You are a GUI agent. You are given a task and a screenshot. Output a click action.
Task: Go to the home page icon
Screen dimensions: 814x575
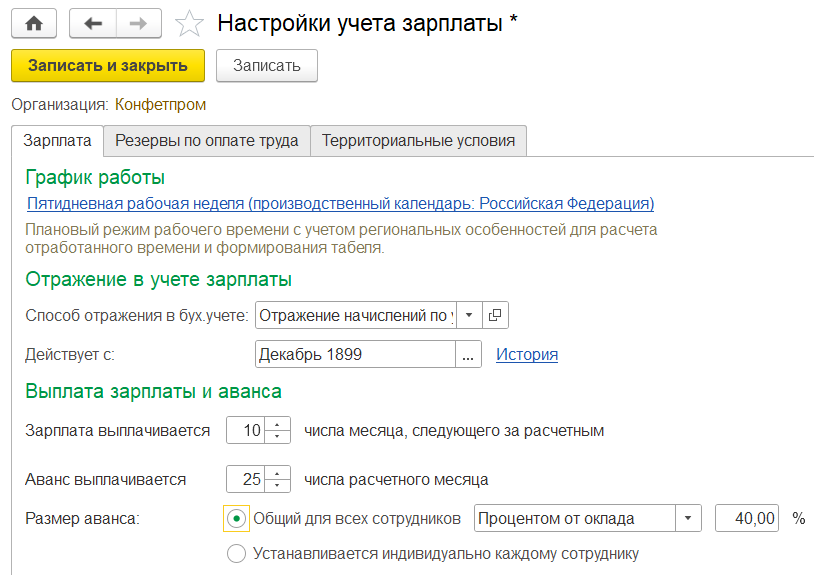[x=34, y=23]
